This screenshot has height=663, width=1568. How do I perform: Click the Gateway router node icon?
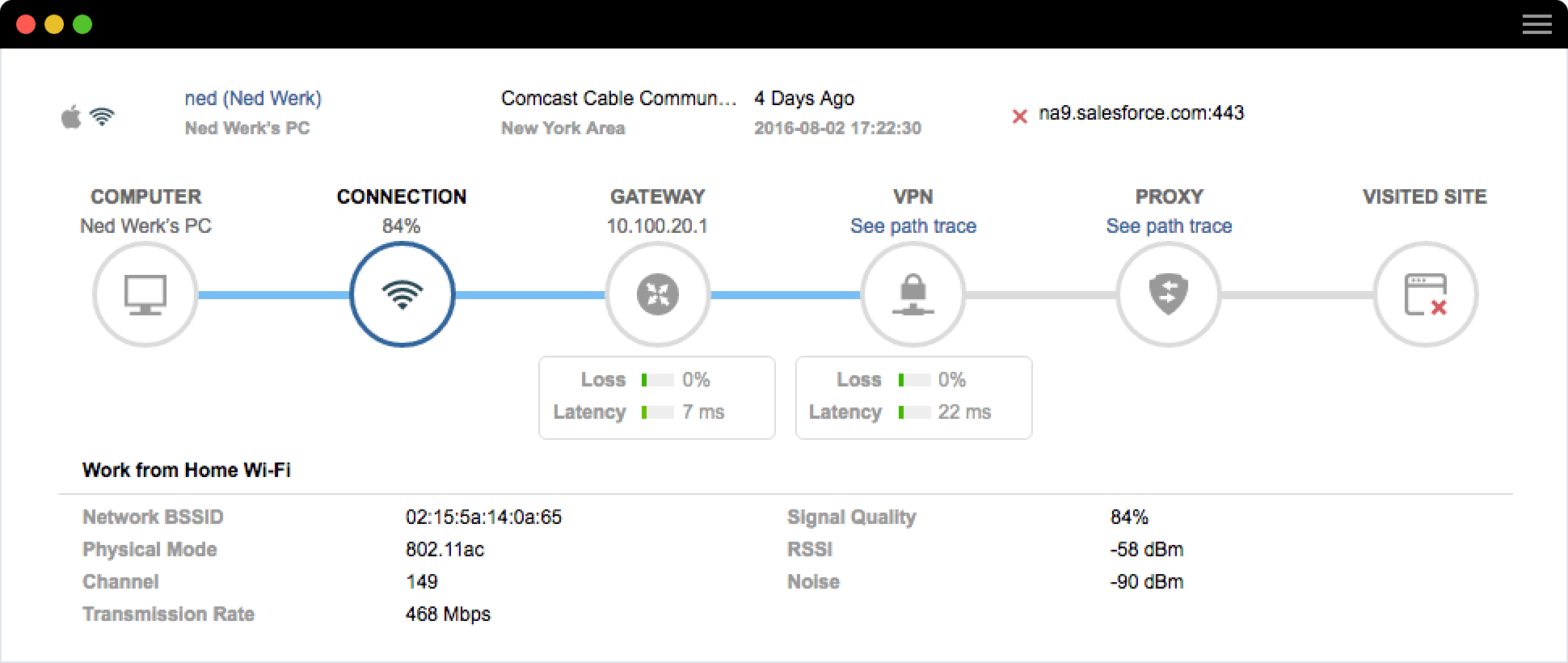(657, 294)
